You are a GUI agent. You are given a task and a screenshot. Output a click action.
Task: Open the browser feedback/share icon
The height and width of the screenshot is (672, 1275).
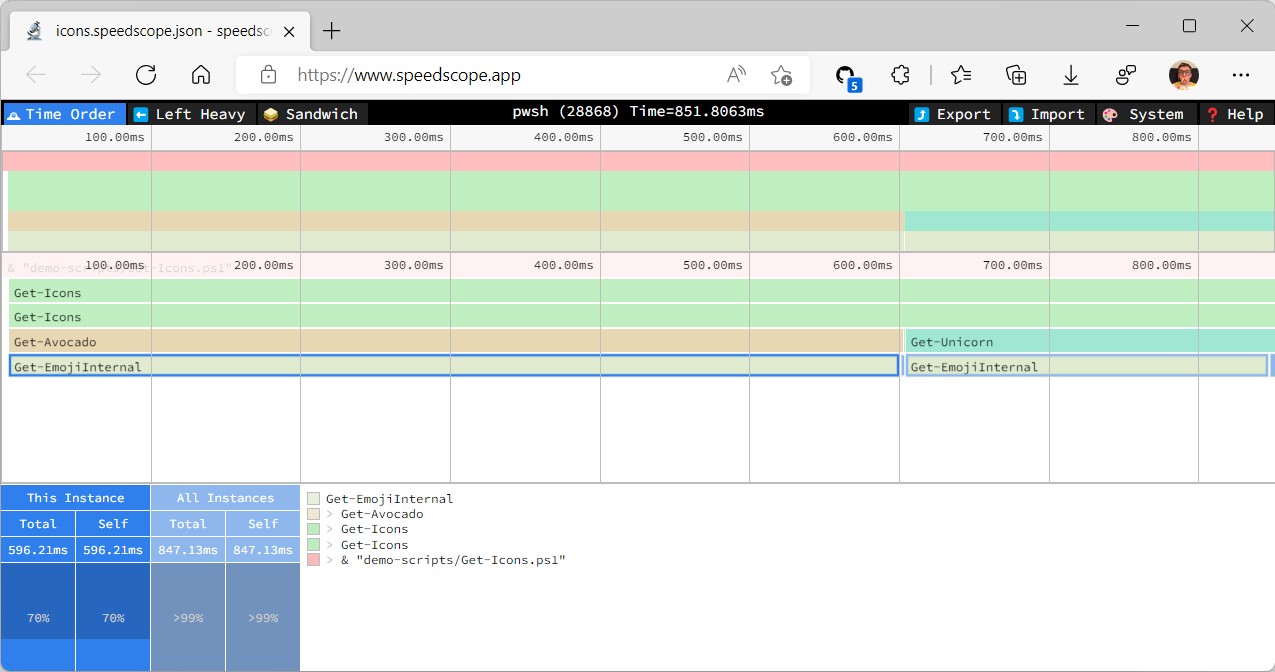(1127, 75)
